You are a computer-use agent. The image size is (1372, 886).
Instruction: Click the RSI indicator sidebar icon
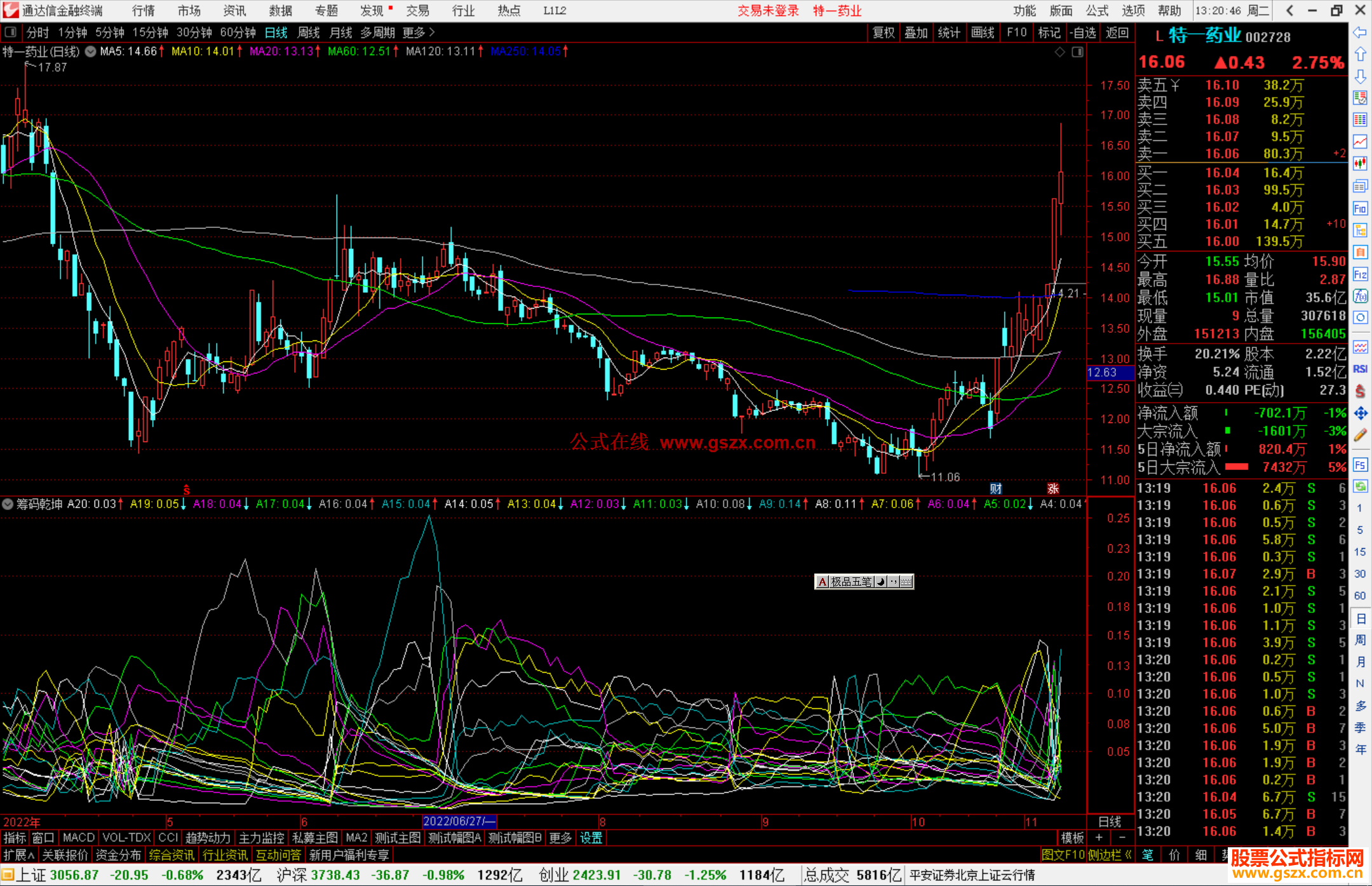tap(1360, 369)
